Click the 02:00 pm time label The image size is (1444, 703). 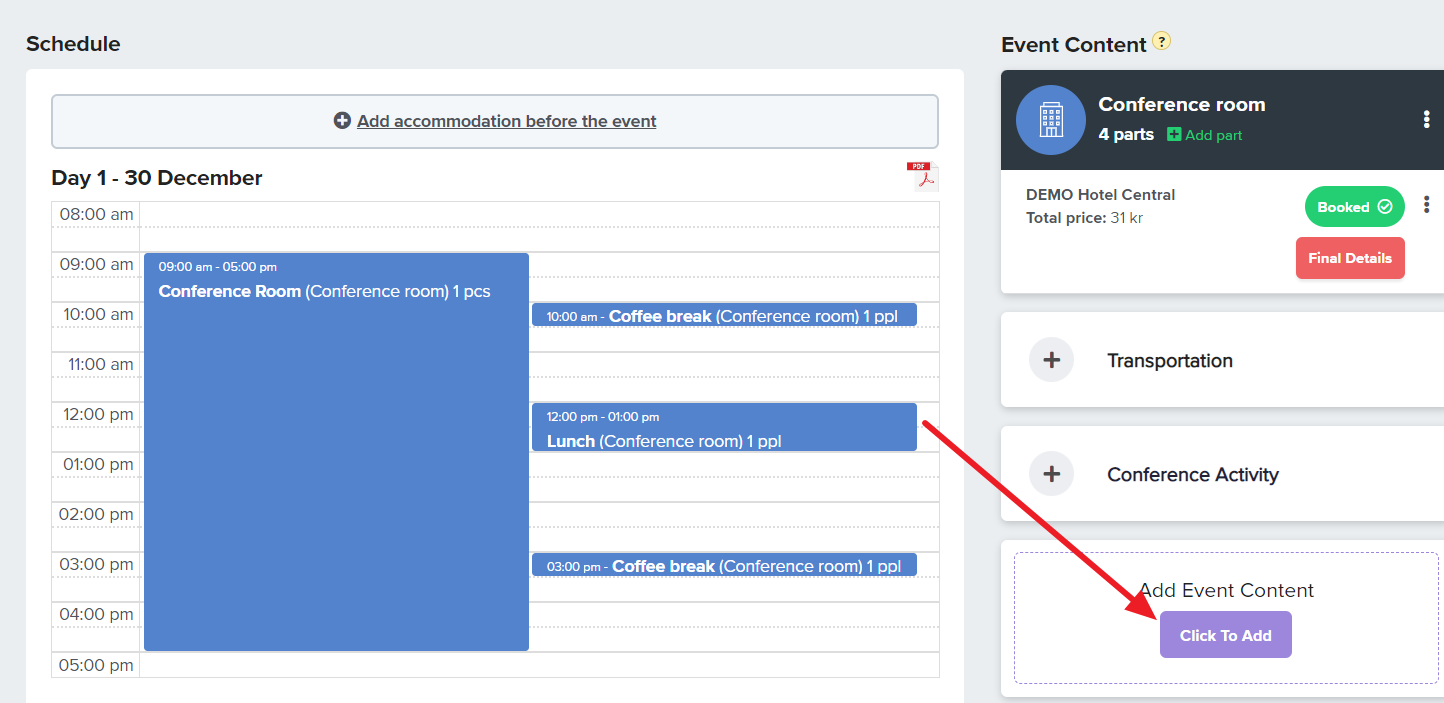pyautogui.click(x=96, y=514)
